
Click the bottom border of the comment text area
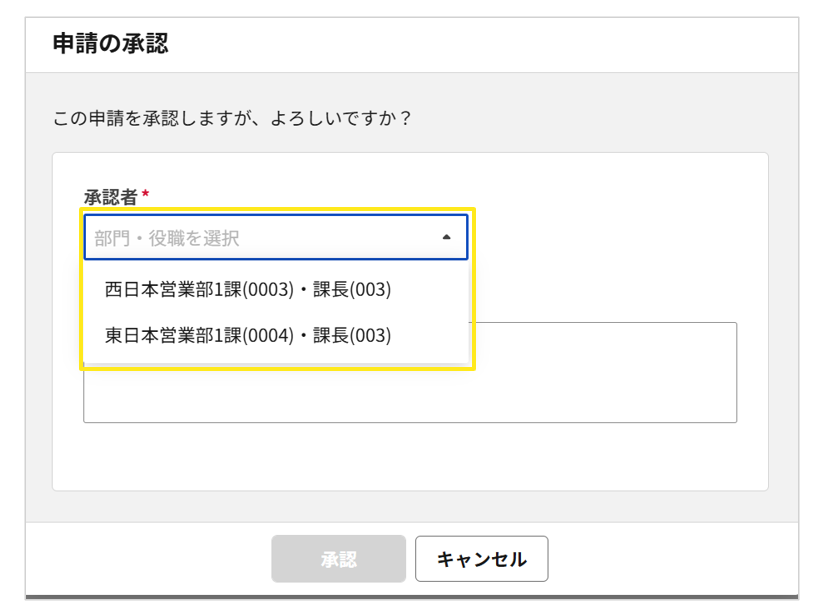tap(410, 422)
